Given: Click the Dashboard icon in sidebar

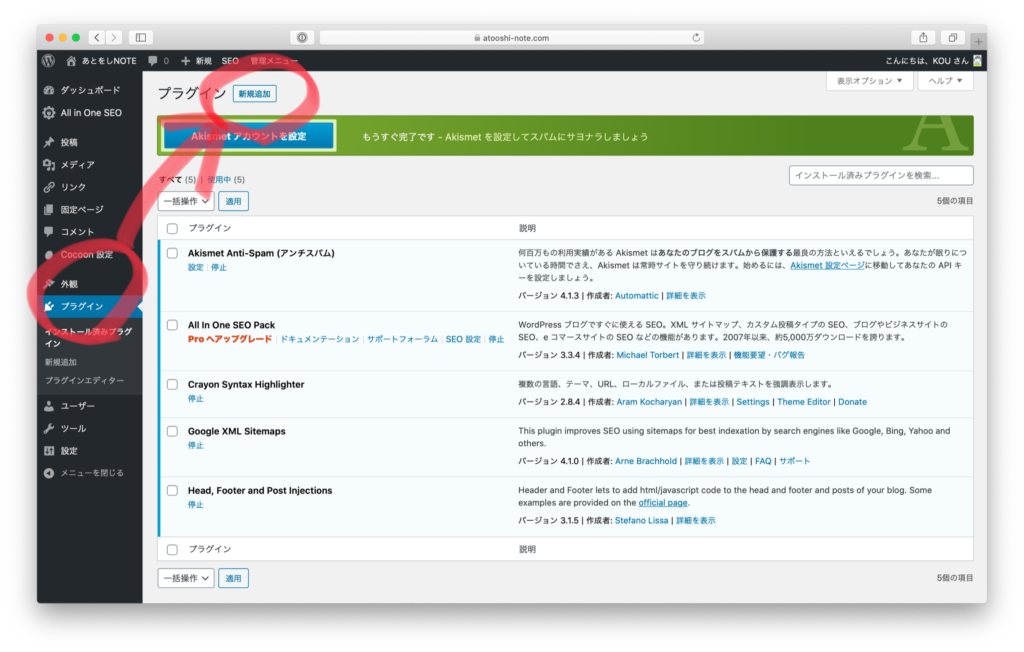Looking at the screenshot, I should pos(49,90).
